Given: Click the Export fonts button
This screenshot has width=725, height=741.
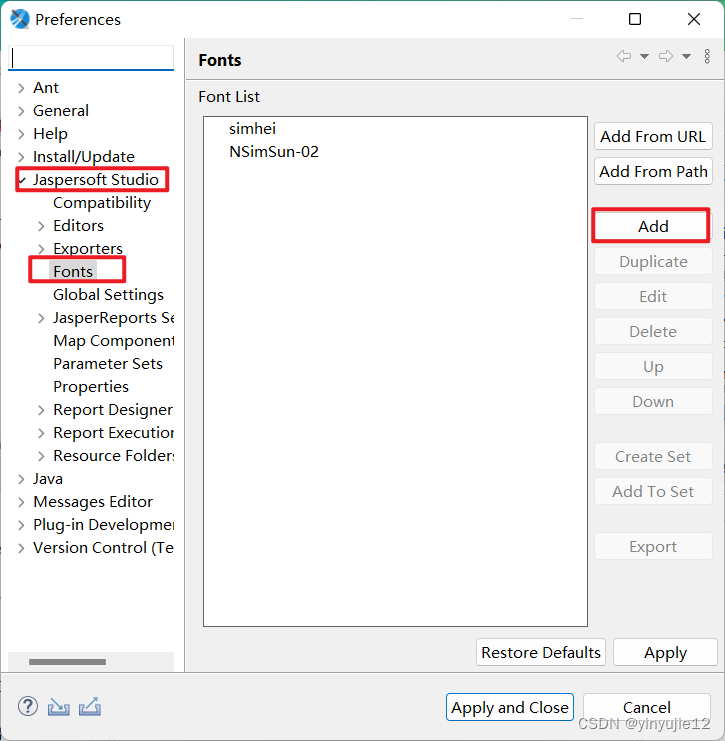Looking at the screenshot, I should 653,546.
